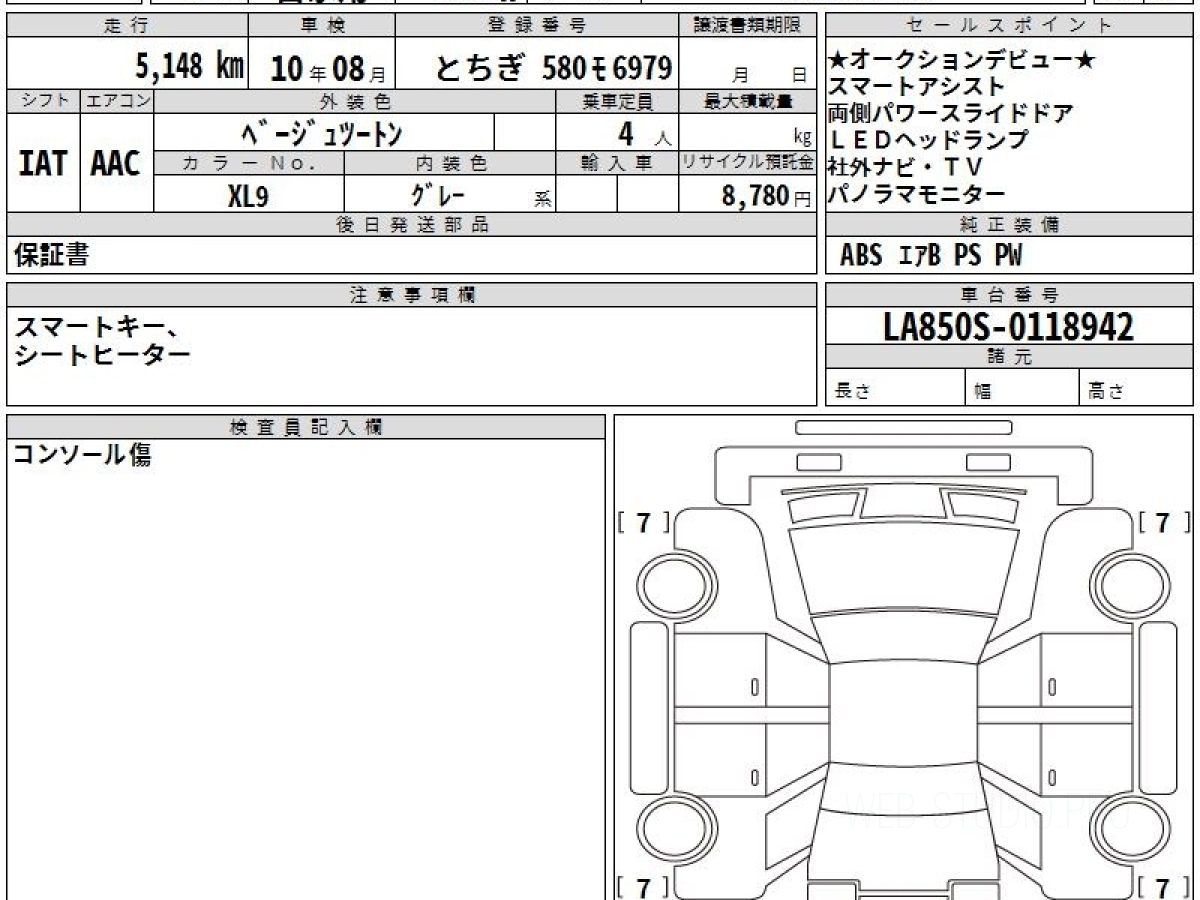
Task: Click the 車検 header cell
Action: click(x=321, y=26)
